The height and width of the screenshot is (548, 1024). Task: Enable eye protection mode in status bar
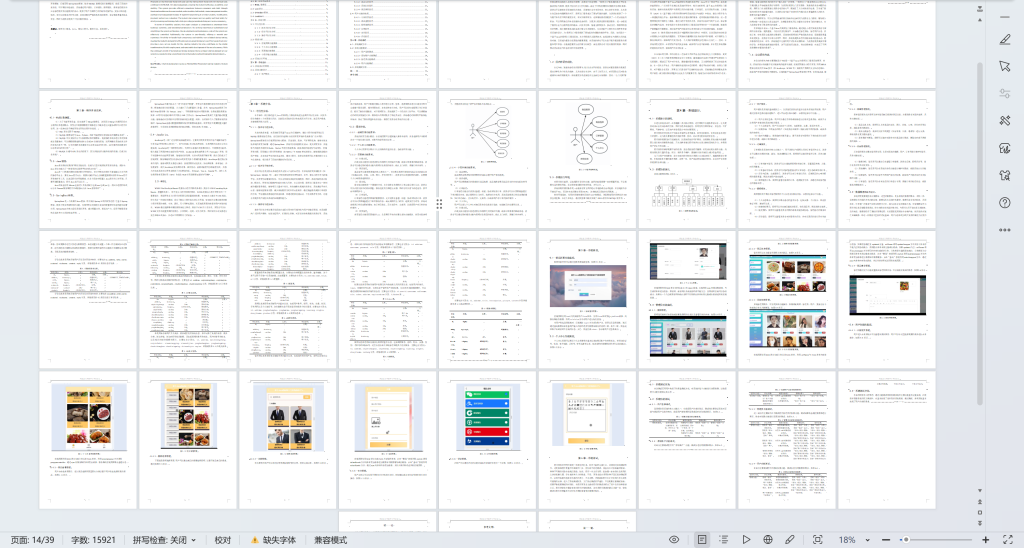pos(674,540)
